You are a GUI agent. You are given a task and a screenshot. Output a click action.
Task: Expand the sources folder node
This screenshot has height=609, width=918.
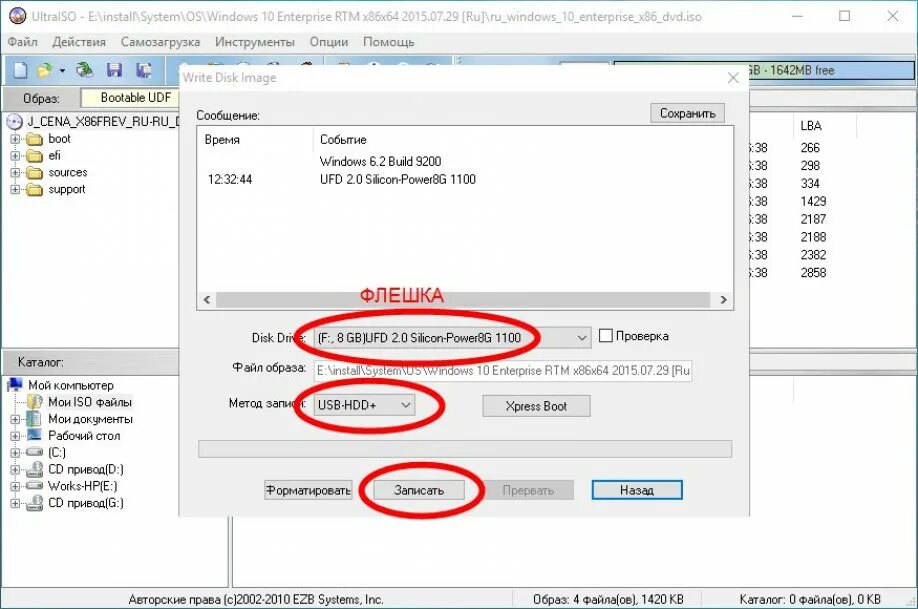coord(15,173)
